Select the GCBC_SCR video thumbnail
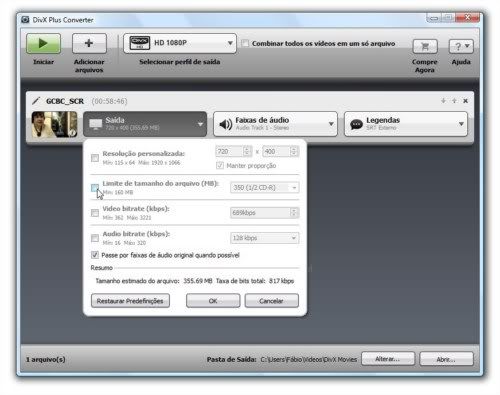 [54, 124]
